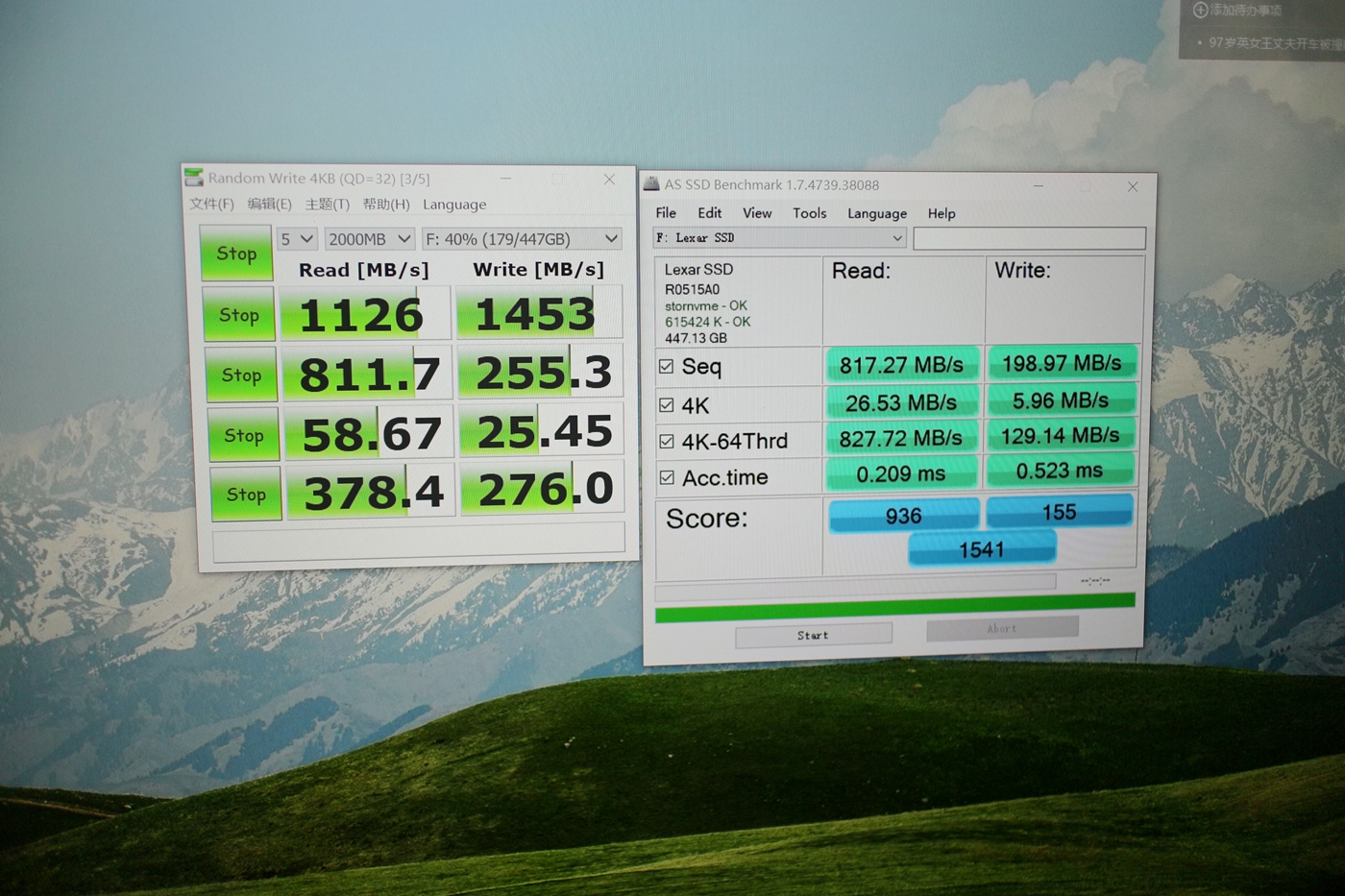Close the CrystalDiskMark window
The image size is (1345, 896).
(x=609, y=179)
